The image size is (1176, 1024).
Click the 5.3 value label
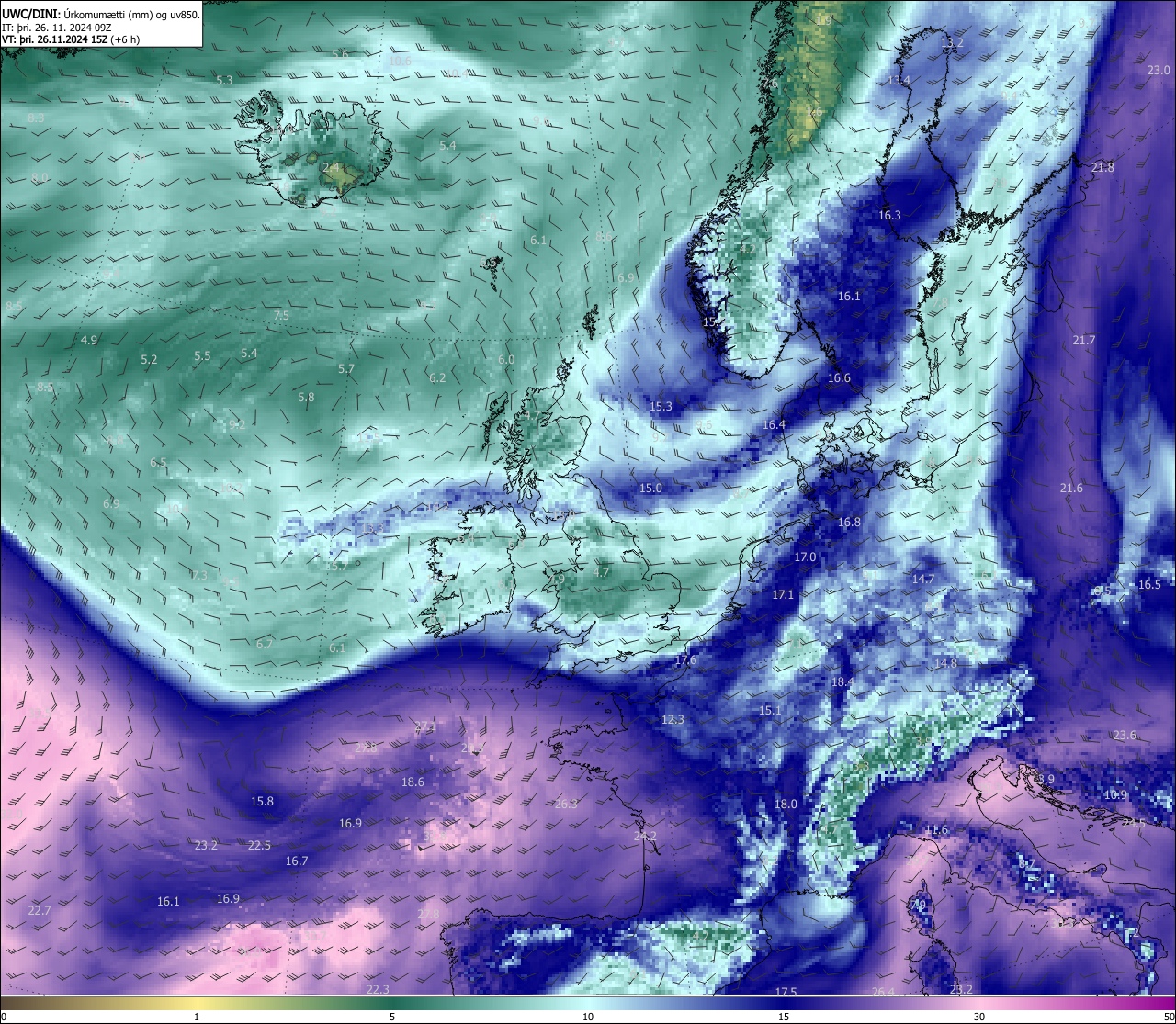pyautogui.click(x=224, y=80)
